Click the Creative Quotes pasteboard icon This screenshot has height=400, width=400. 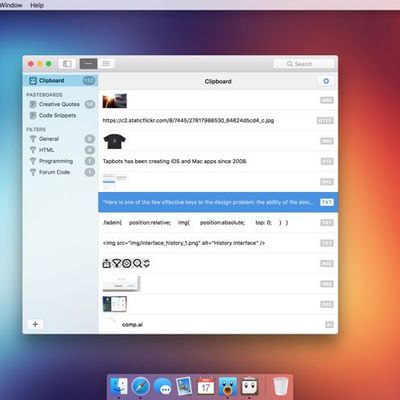[x=33, y=105]
